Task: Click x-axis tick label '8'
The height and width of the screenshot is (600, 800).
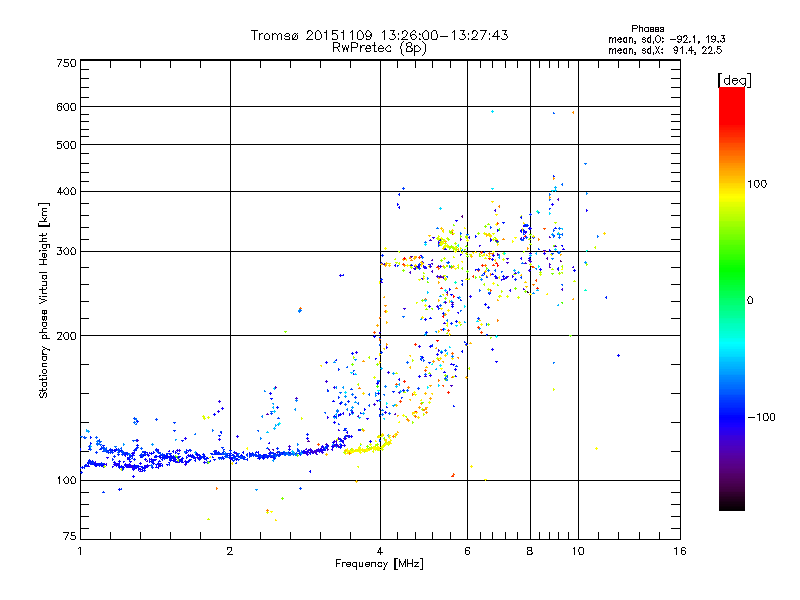Action: click(x=530, y=551)
